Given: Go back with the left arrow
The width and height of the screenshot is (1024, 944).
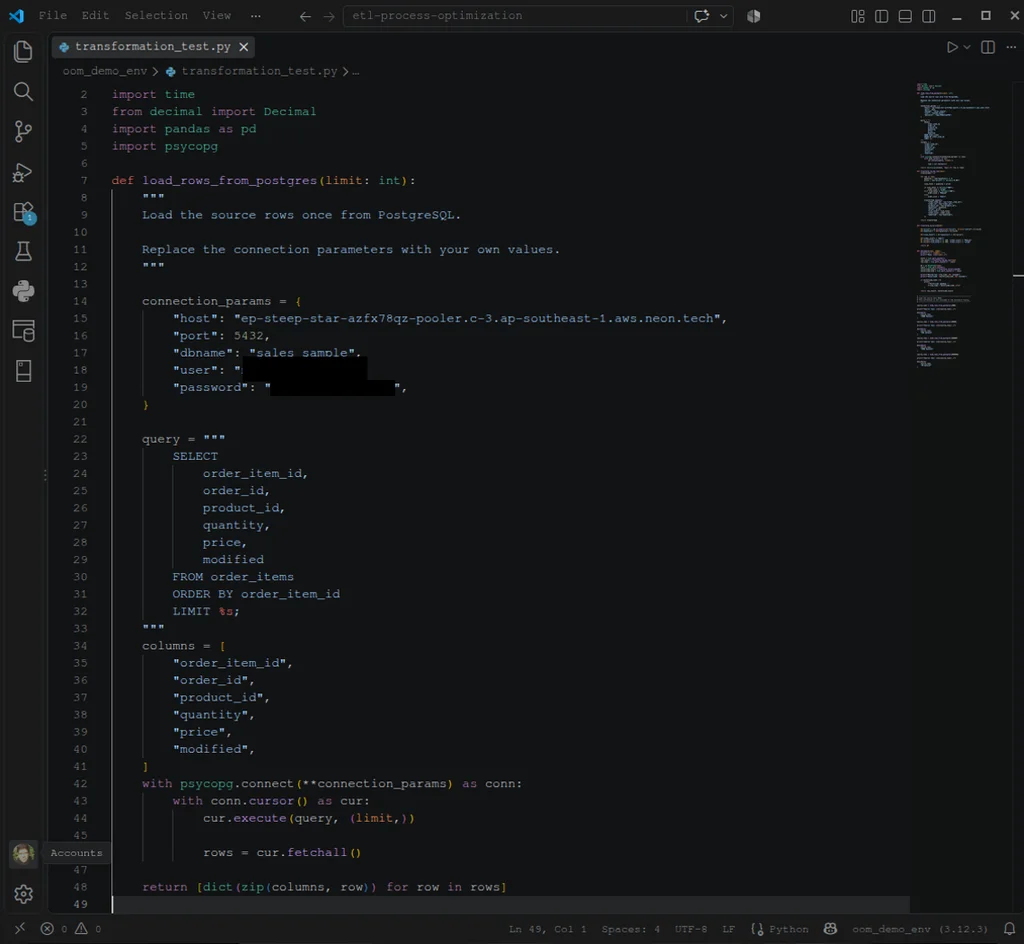Looking at the screenshot, I should click(305, 16).
